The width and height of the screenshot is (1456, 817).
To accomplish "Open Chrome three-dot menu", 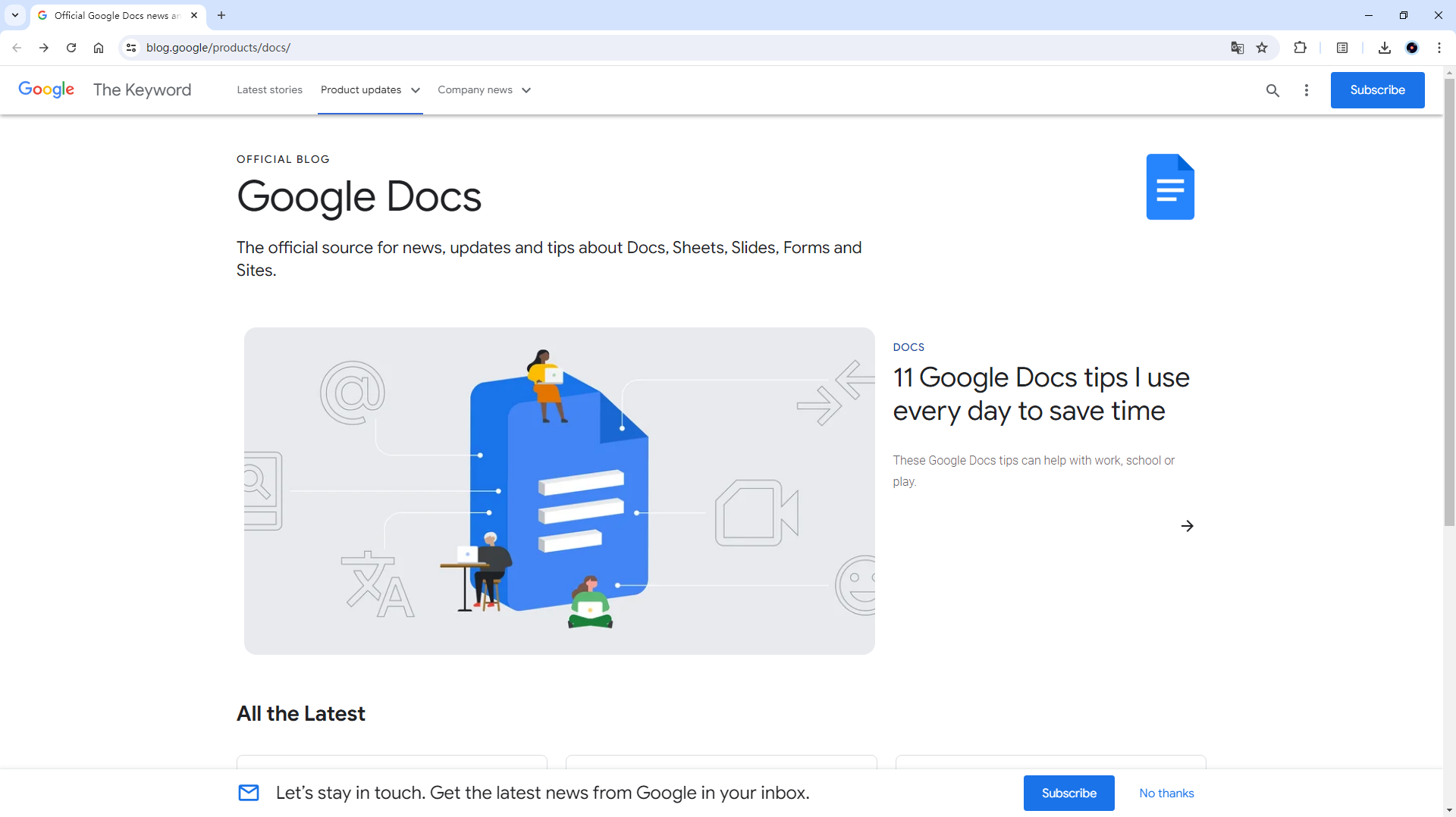I will pyautogui.click(x=1439, y=48).
